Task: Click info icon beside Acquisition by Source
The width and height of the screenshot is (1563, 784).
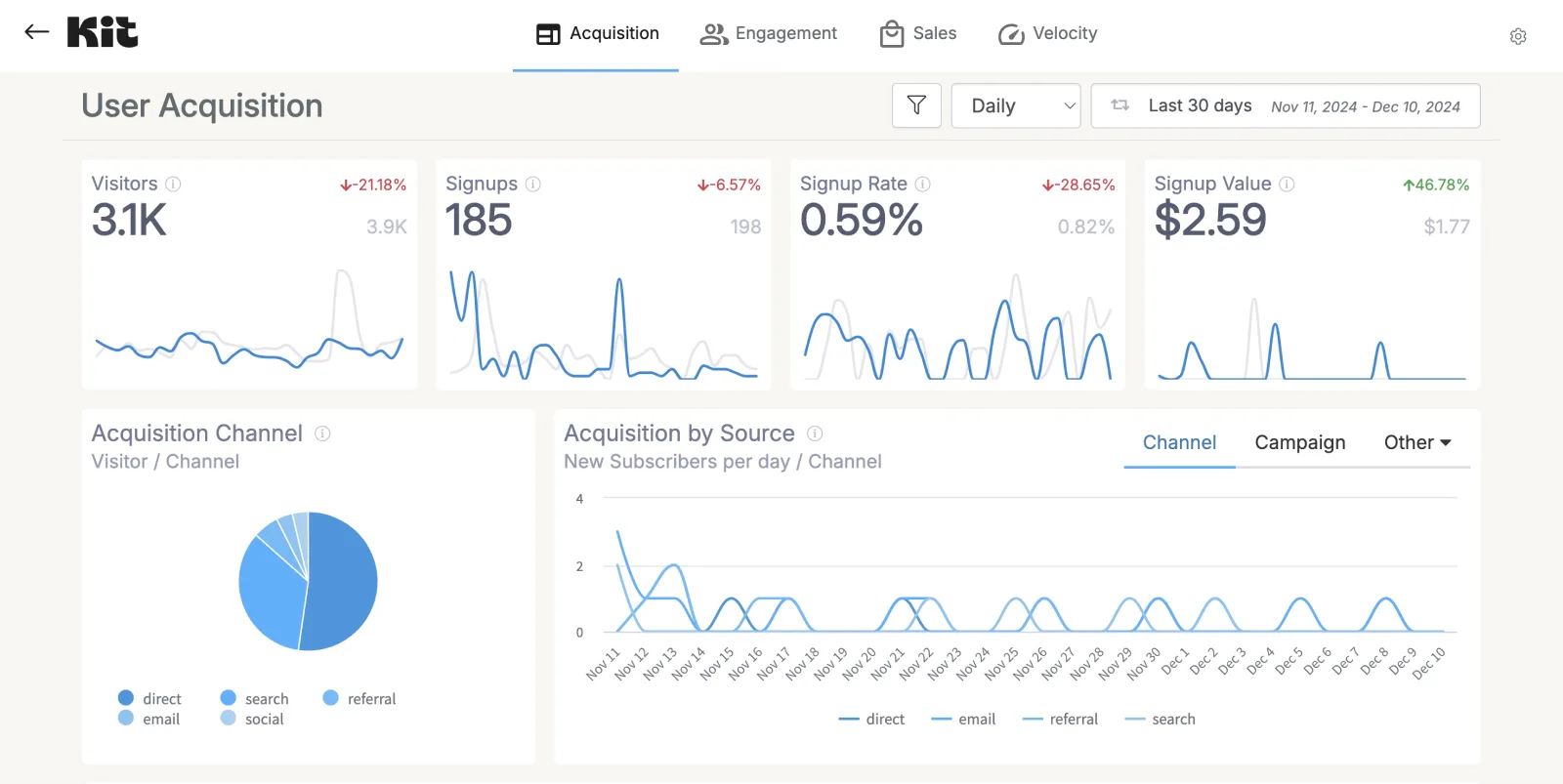Action: point(815,433)
